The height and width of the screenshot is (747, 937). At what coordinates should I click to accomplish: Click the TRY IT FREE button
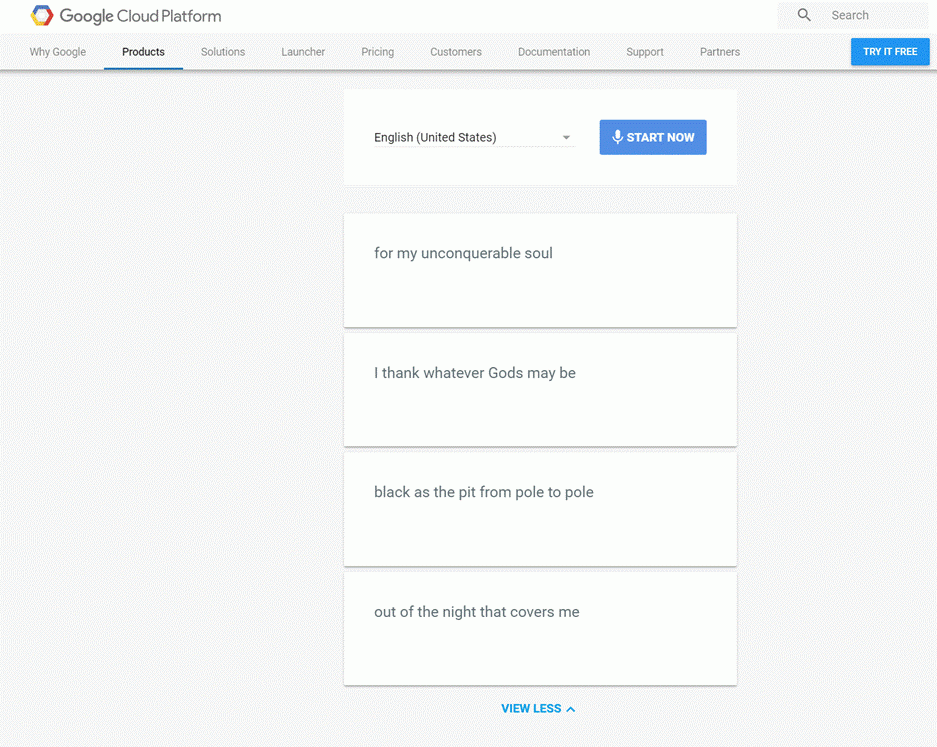[889, 51]
